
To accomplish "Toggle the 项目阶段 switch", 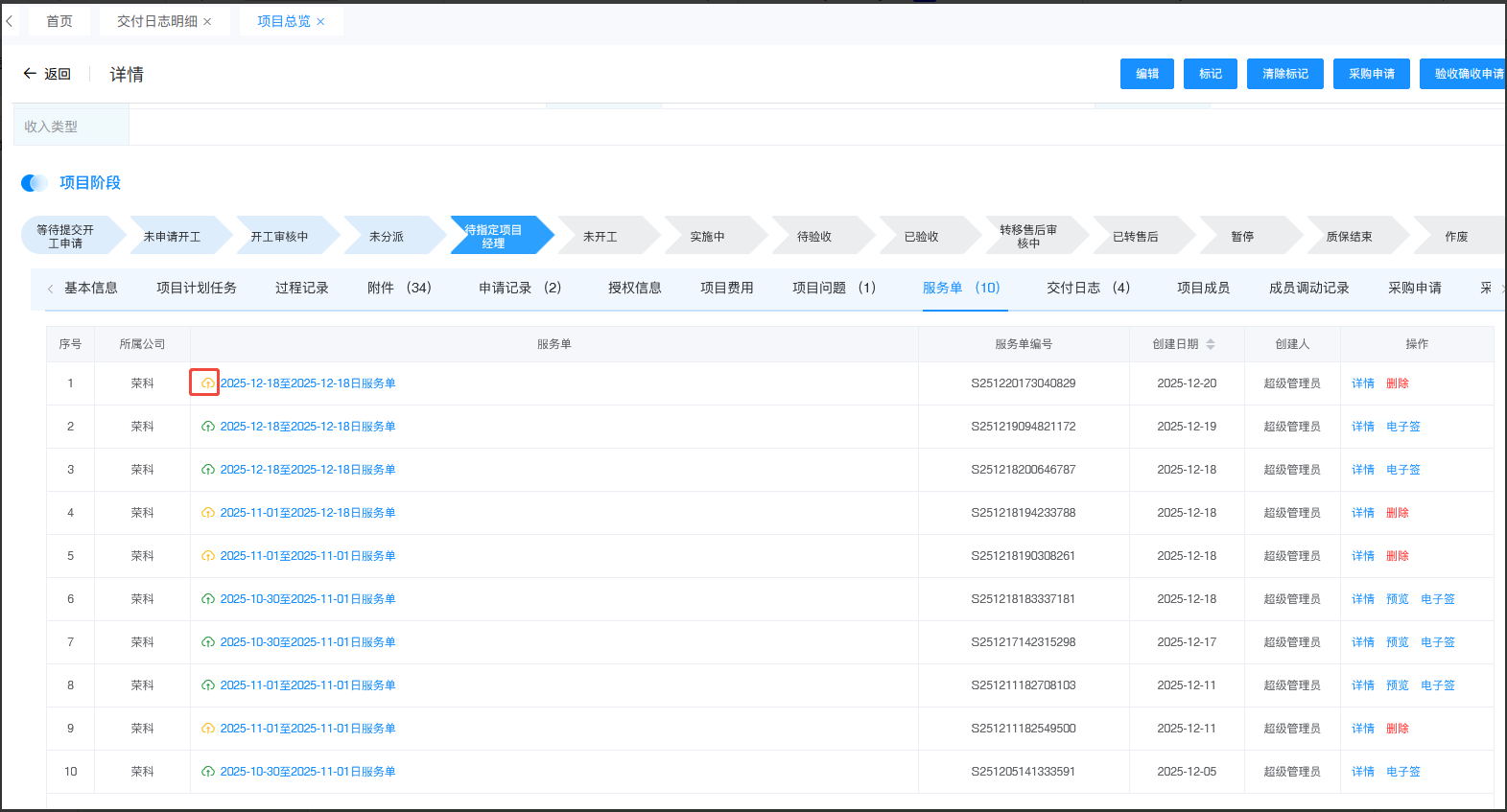I will click(x=35, y=183).
